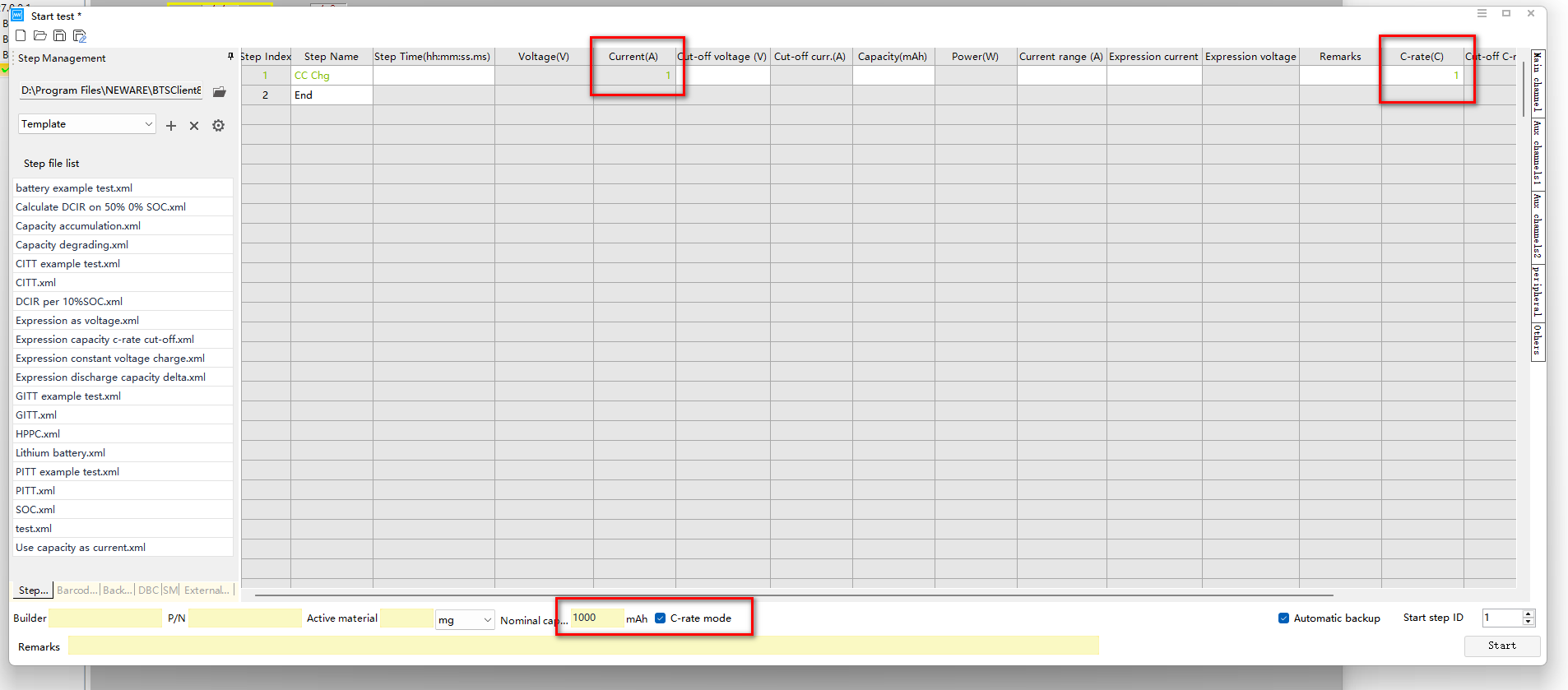Viewport: 1568px width, 690px height.
Task: Switch to the Back... tab
Action: (x=118, y=590)
